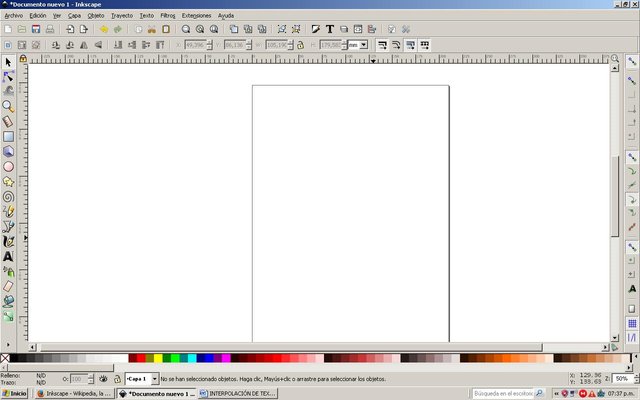
Task: Click the desktop search magnifier button
Action: pos(539,393)
